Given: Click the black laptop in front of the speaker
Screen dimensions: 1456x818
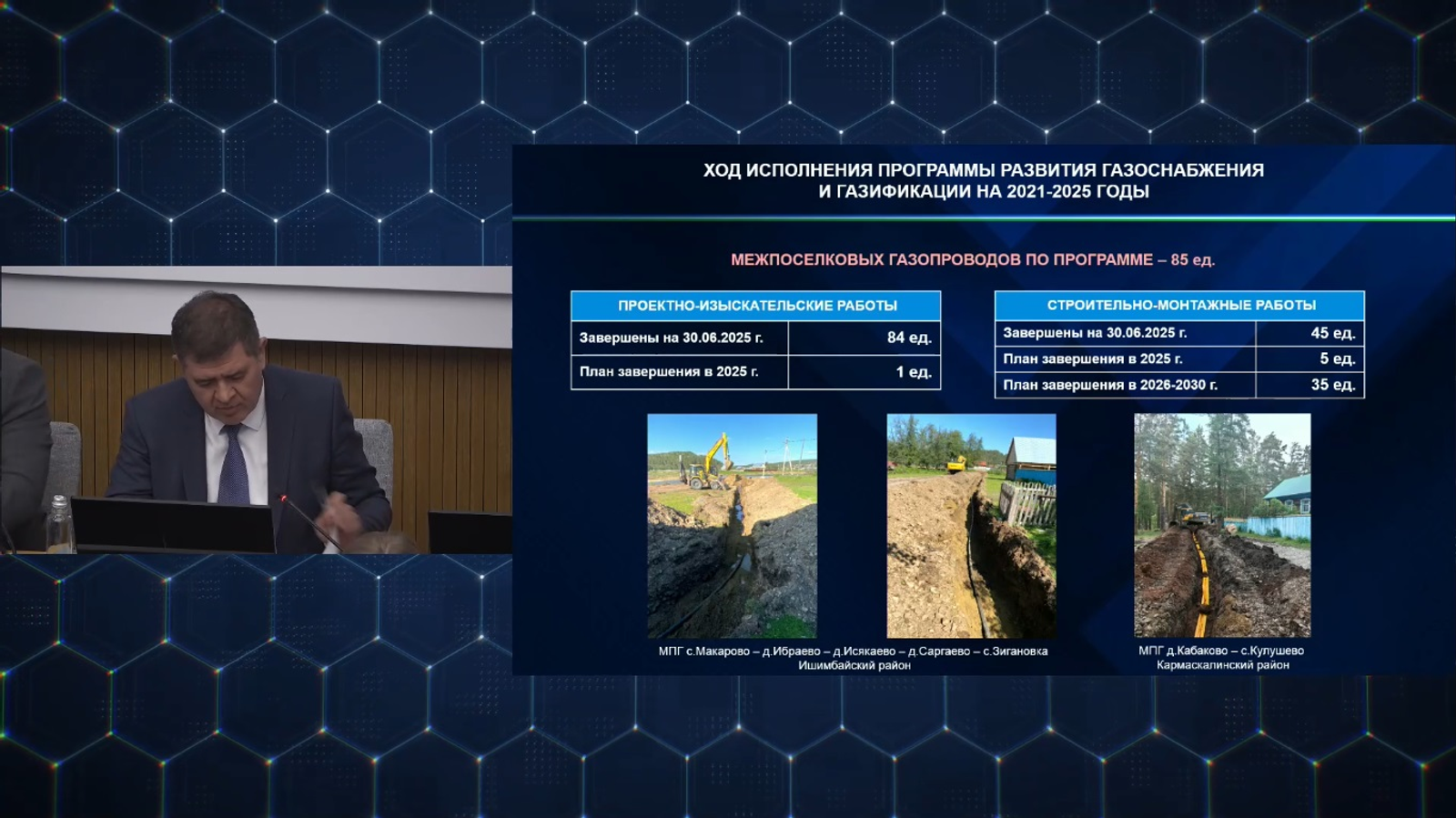Looking at the screenshot, I should [x=173, y=525].
